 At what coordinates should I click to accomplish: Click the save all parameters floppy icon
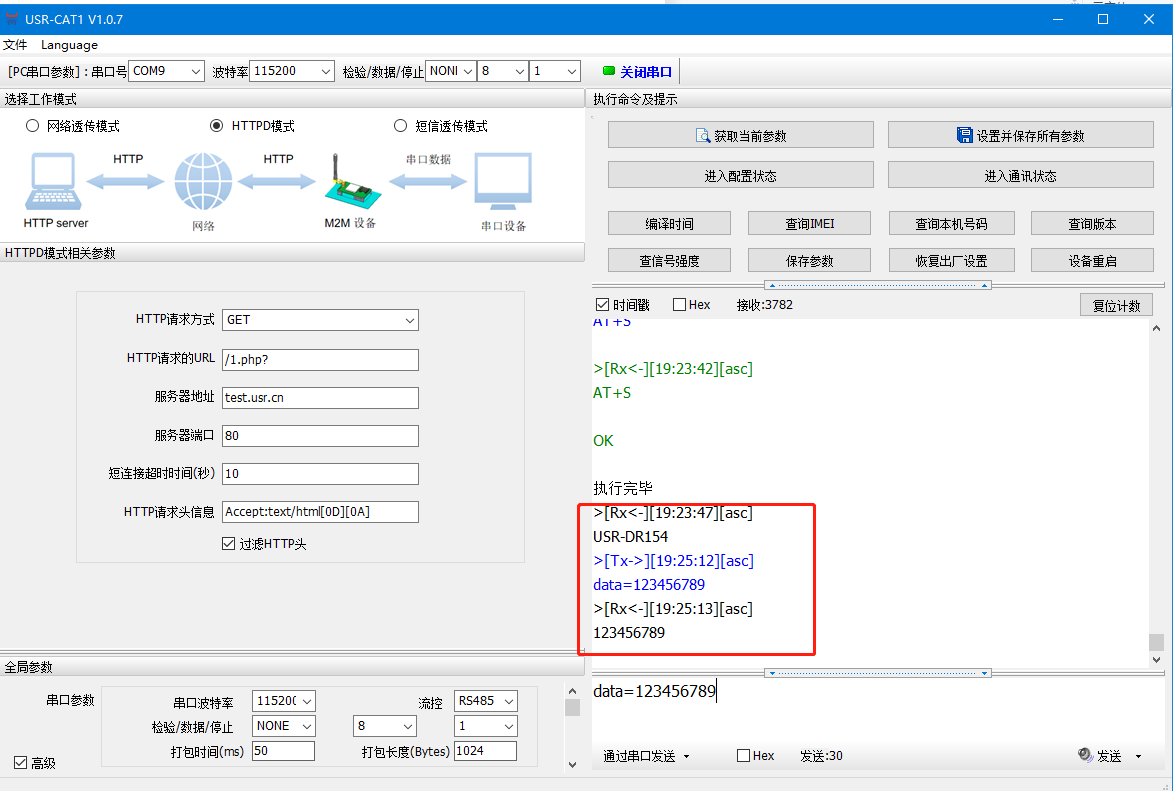pyautogui.click(x=965, y=136)
